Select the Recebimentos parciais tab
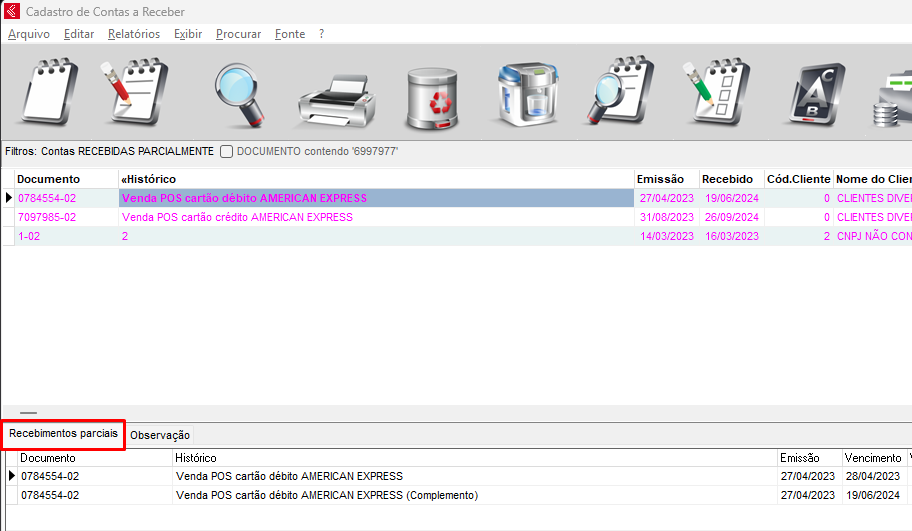Viewport: 912px width, 531px height. (x=63, y=435)
